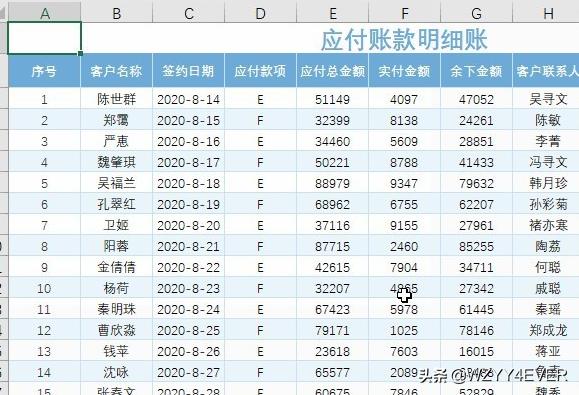This screenshot has width=579, height=395.
Task: Select contact cell 郑成龙
Action: click(x=546, y=330)
